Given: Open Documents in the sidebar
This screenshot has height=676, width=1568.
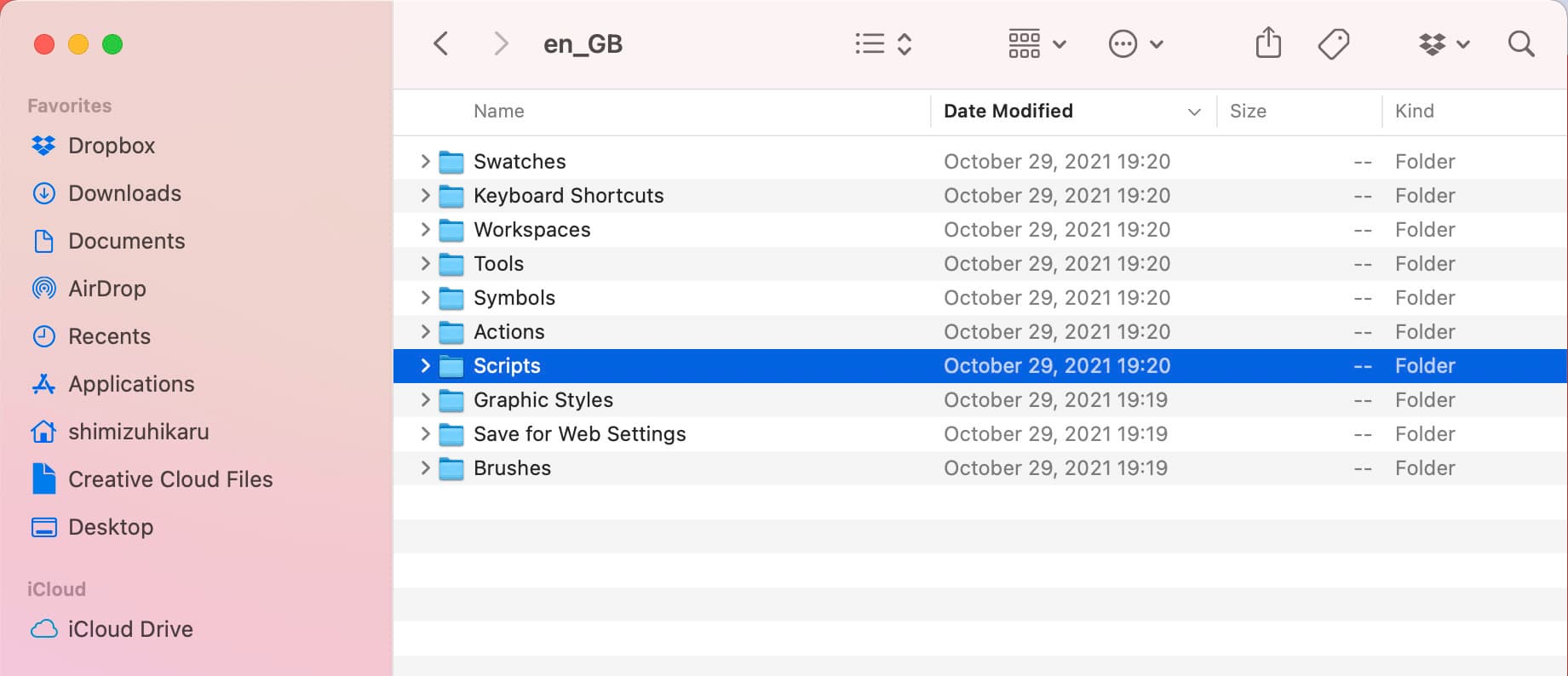Looking at the screenshot, I should (x=108, y=241).
